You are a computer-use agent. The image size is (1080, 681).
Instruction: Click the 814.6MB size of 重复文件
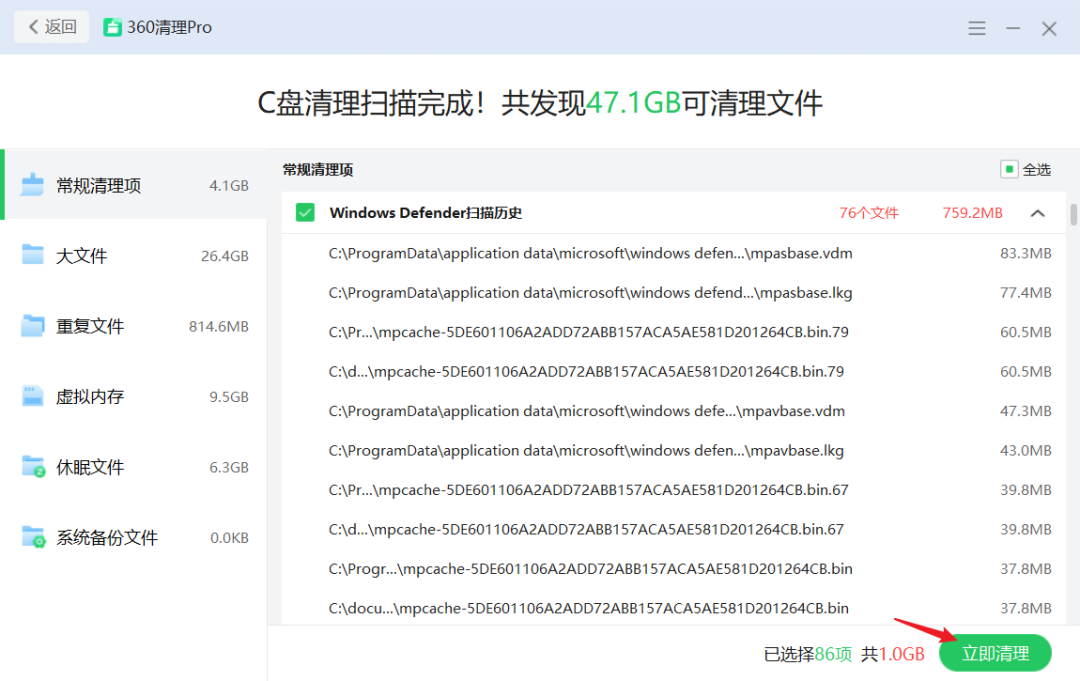219,326
